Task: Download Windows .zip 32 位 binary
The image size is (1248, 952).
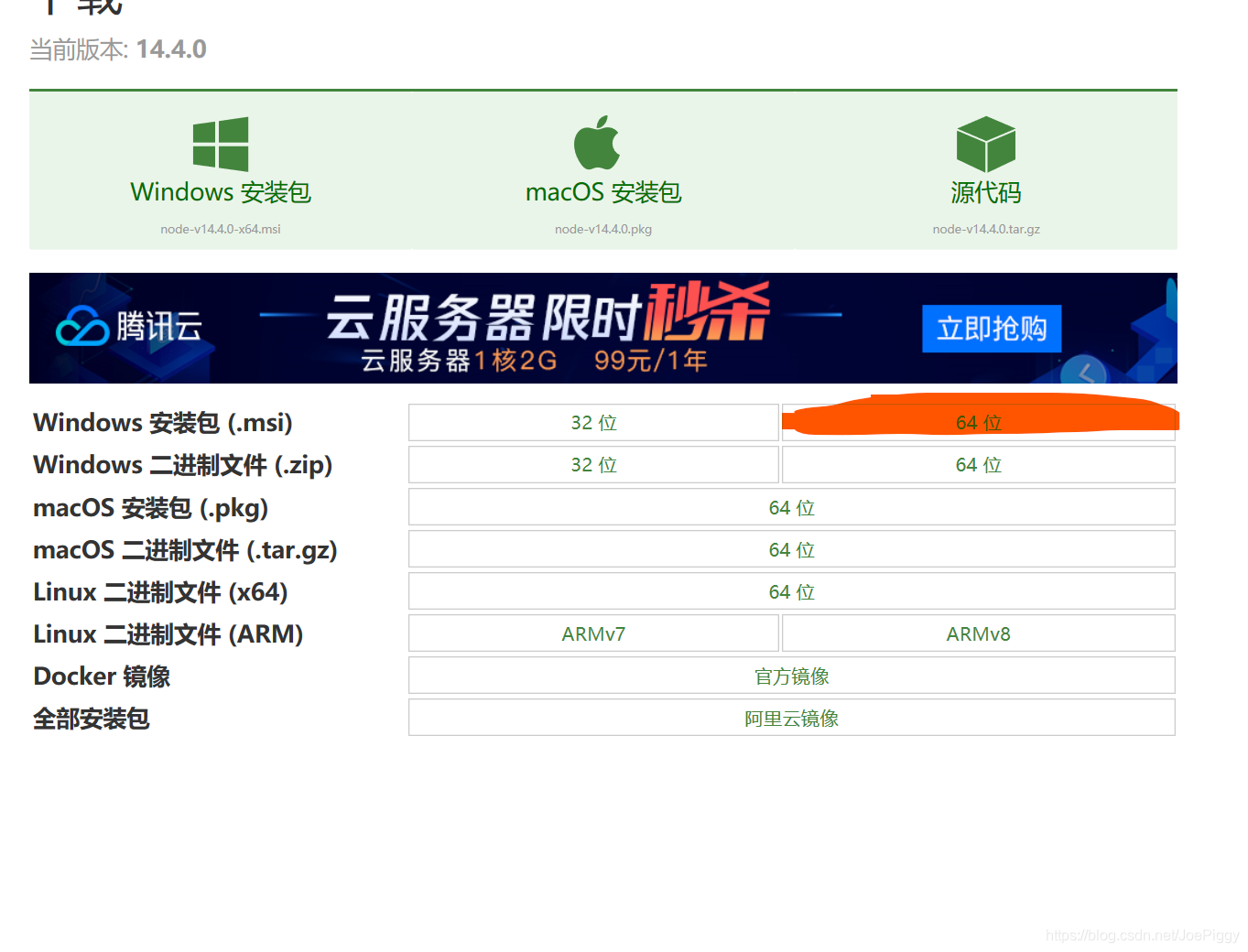Action: (x=593, y=465)
